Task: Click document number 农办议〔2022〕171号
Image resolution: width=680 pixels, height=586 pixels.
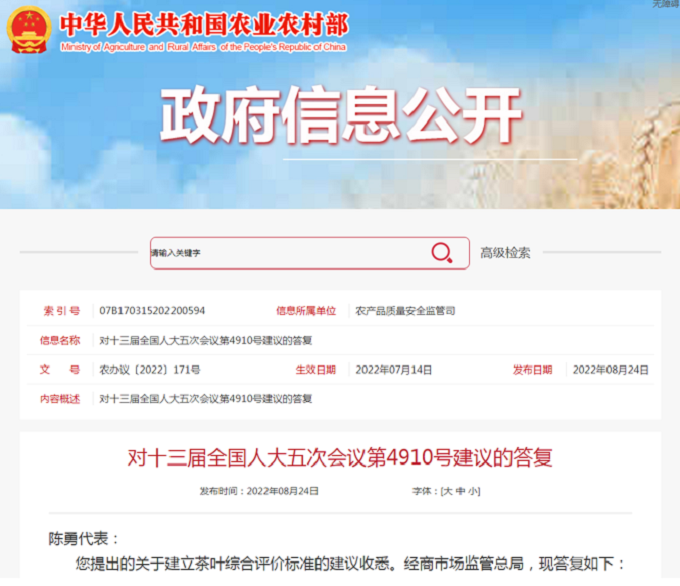Action: point(150,370)
